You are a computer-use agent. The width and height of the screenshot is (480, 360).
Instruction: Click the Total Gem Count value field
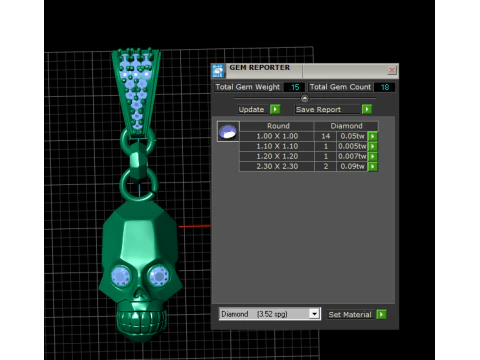point(385,87)
